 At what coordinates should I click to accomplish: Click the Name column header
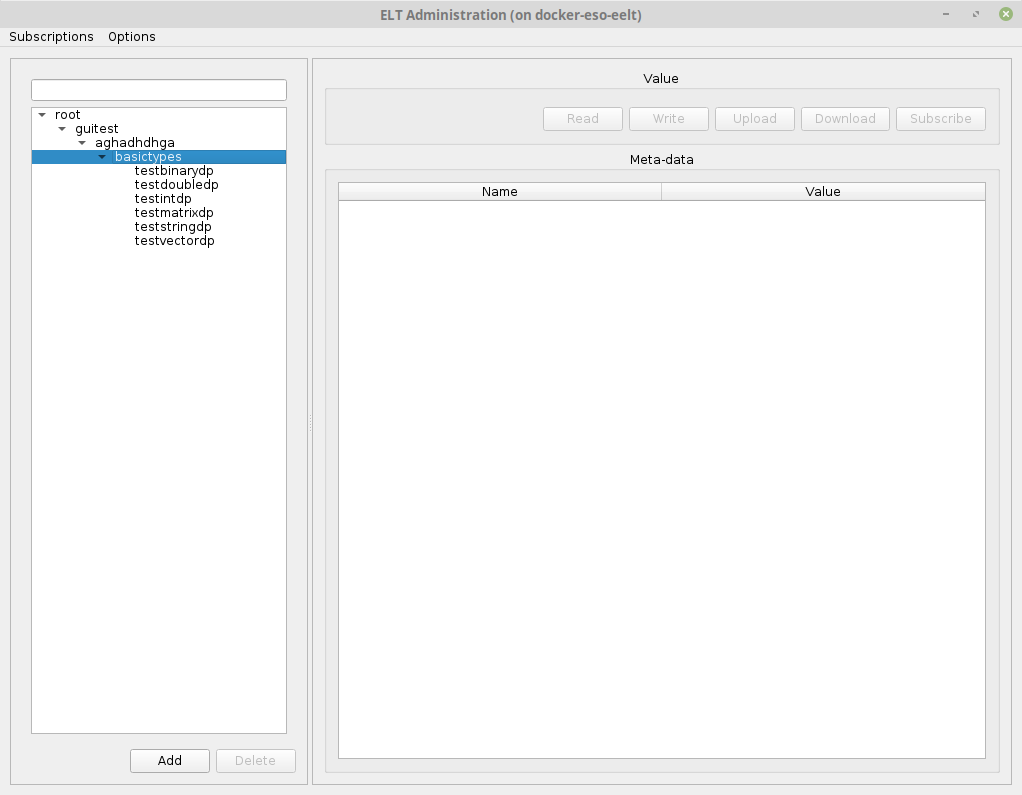point(500,192)
